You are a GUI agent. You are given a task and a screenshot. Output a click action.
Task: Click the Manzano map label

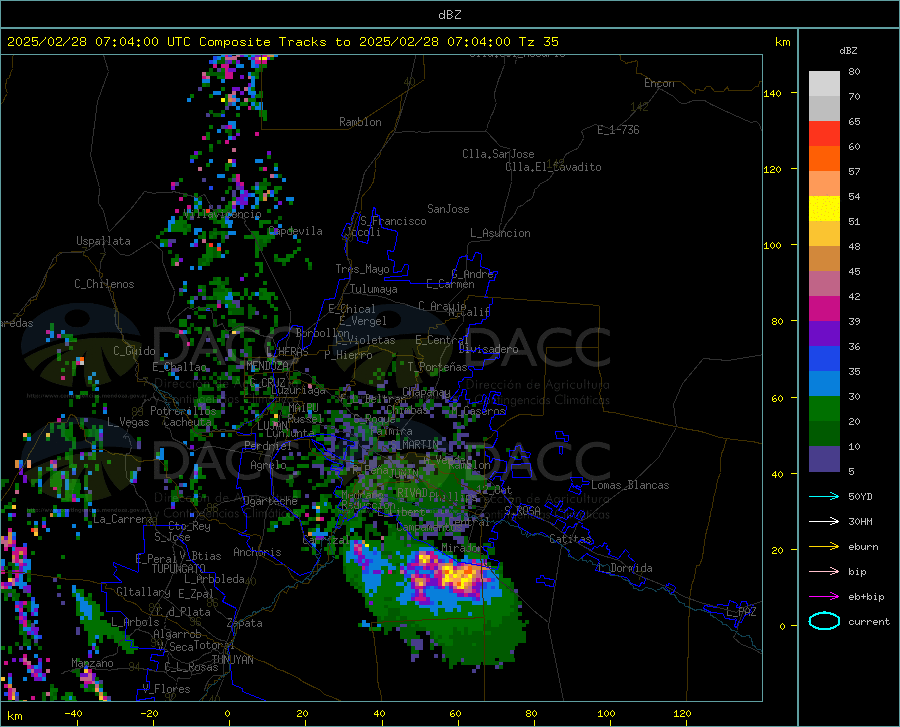(92, 663)
